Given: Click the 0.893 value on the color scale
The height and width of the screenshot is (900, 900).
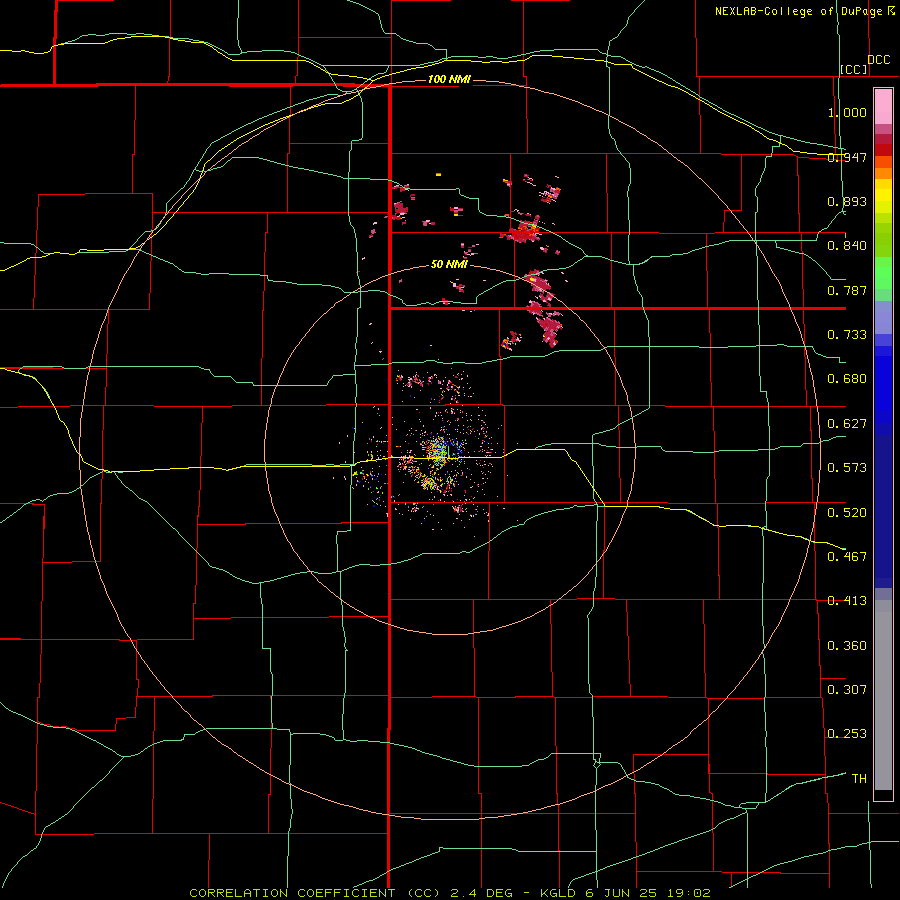Looking at the screenshot, I should 847,201.
